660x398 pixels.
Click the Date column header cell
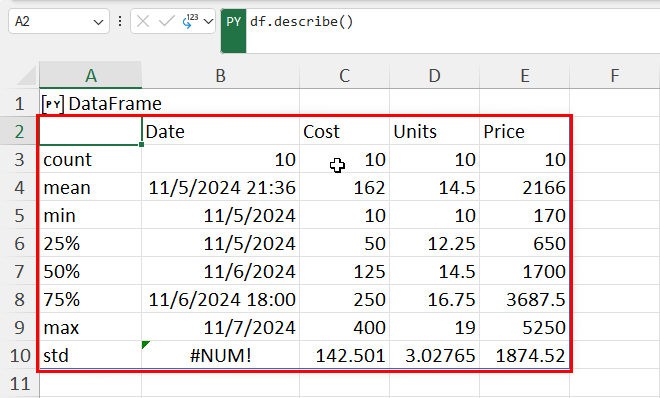221,131
